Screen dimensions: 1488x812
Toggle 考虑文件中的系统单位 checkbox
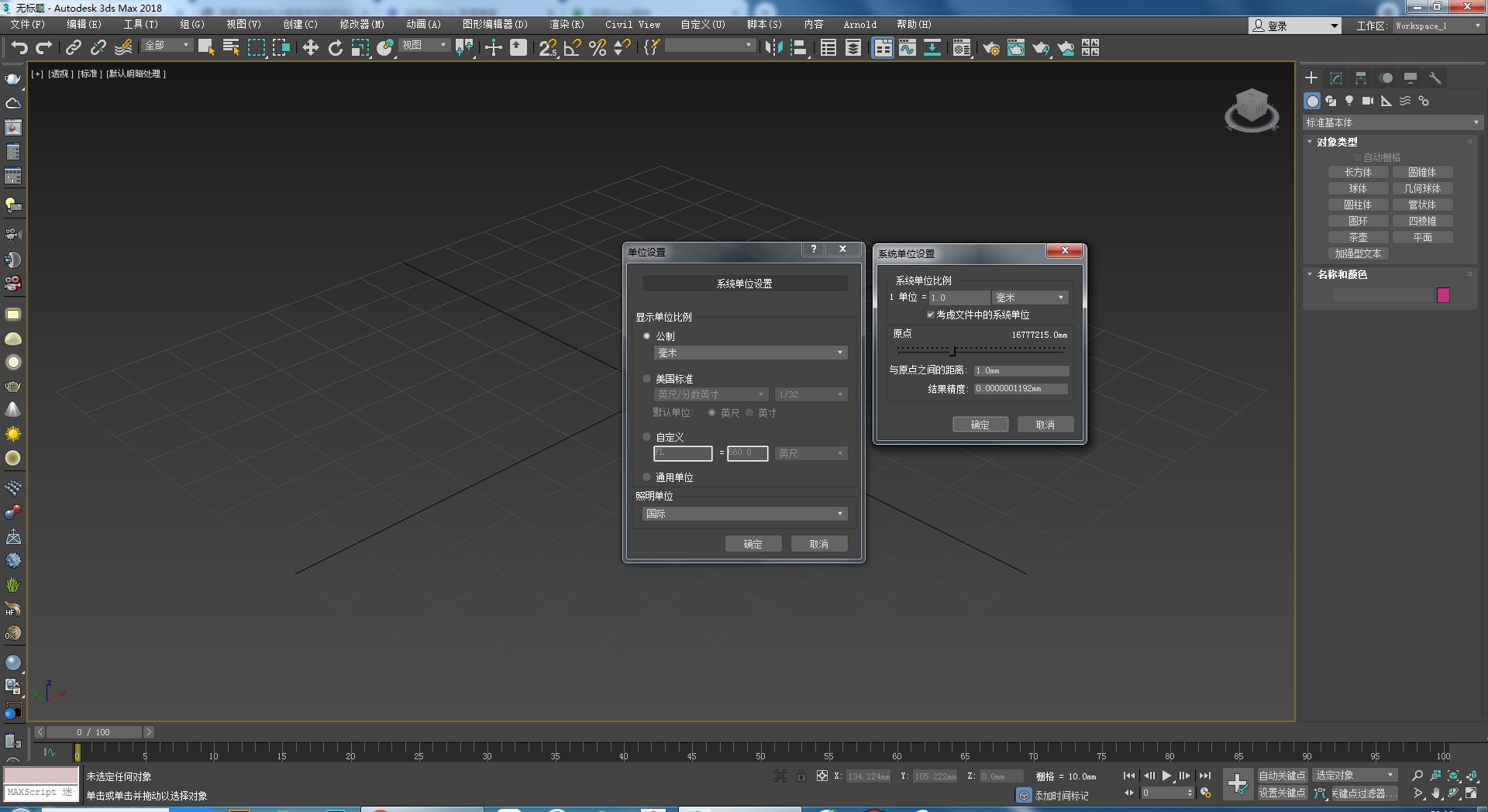click(x=930, y=315)
